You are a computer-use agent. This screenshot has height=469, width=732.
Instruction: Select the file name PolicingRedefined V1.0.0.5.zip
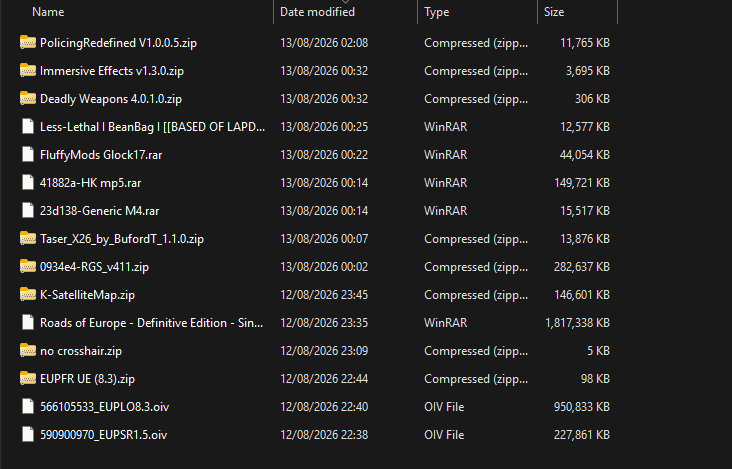pos(119,43)
